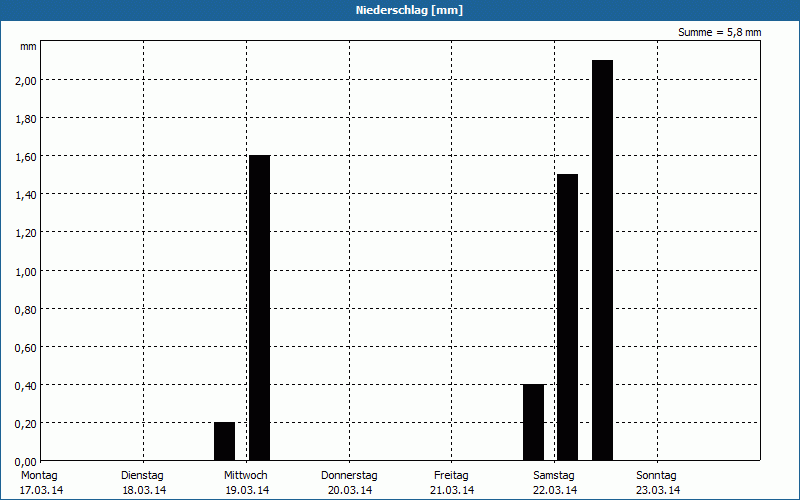
Task: Click the Mittwoch 19.03.14 axis label
Action: click(246, 483)
